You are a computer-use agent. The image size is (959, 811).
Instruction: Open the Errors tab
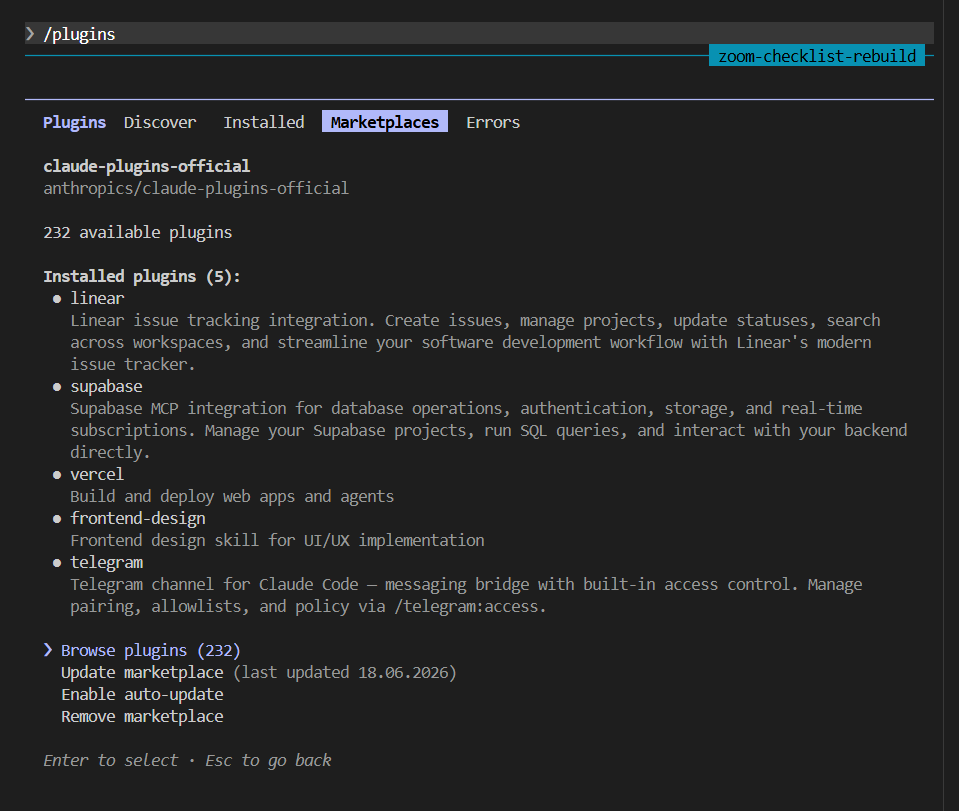(493, 122)
